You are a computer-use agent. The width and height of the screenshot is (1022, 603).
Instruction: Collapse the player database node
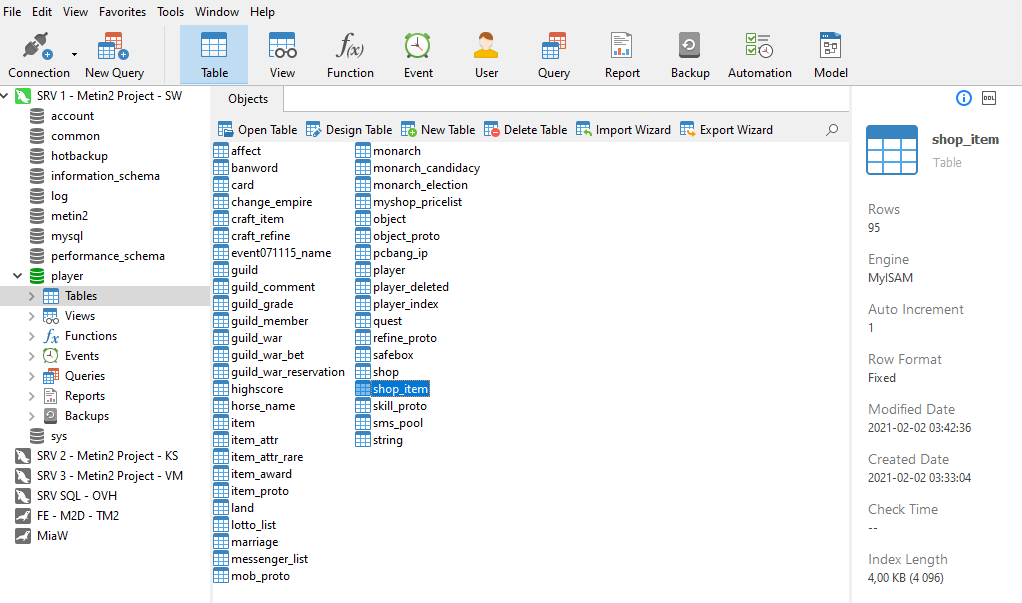point(17,276)
